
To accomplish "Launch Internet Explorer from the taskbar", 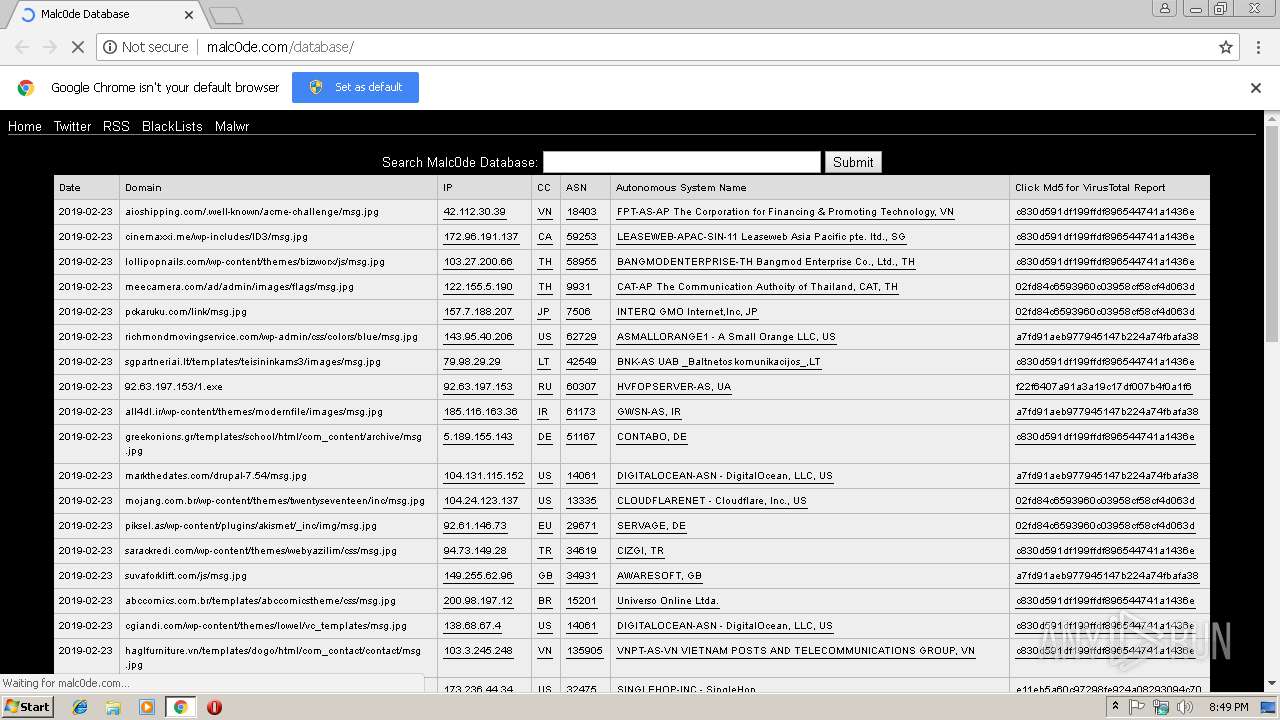I will pyautogui.click(x=80, y=706).
